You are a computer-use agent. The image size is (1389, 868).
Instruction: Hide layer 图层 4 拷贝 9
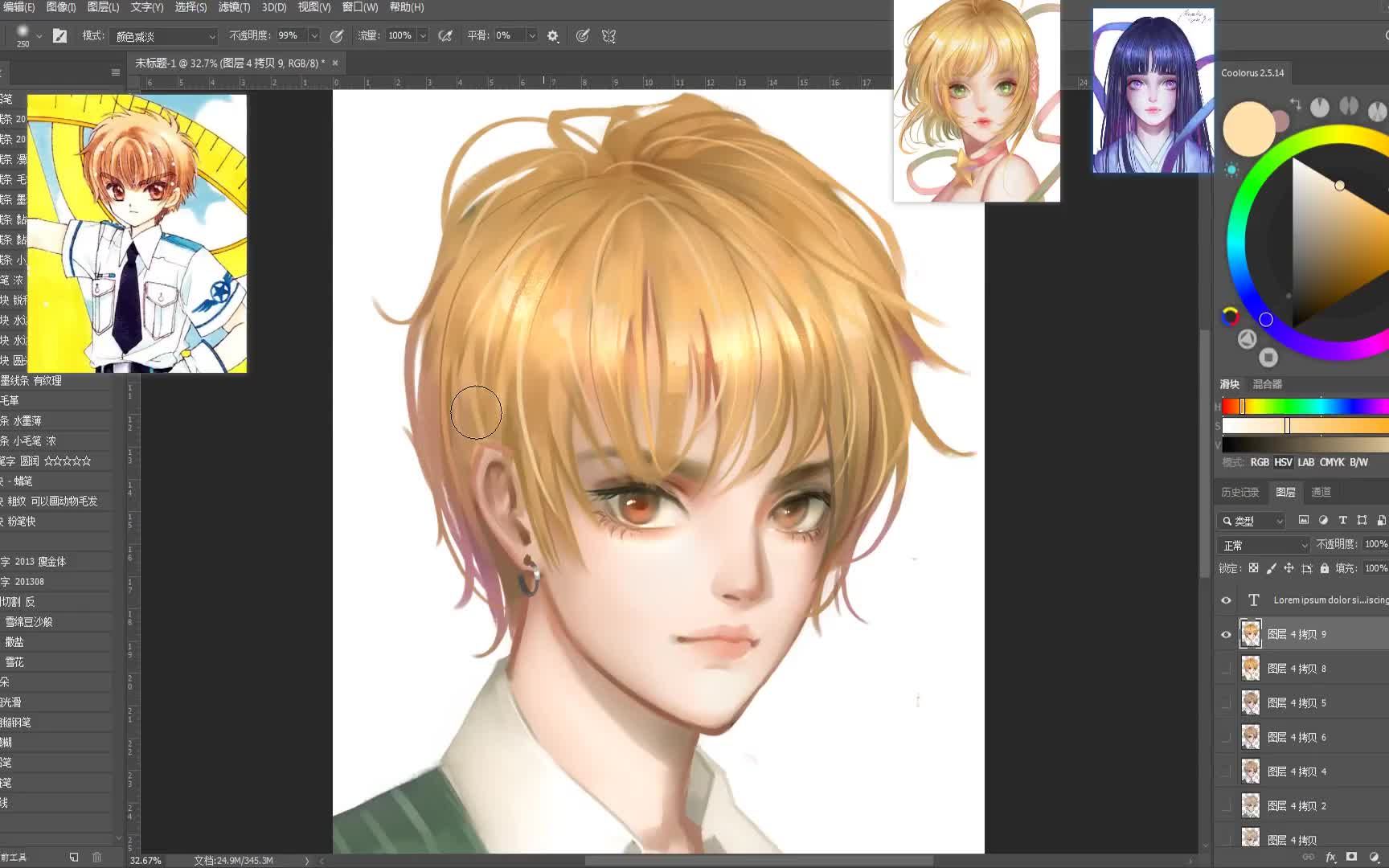point(1226,634)
